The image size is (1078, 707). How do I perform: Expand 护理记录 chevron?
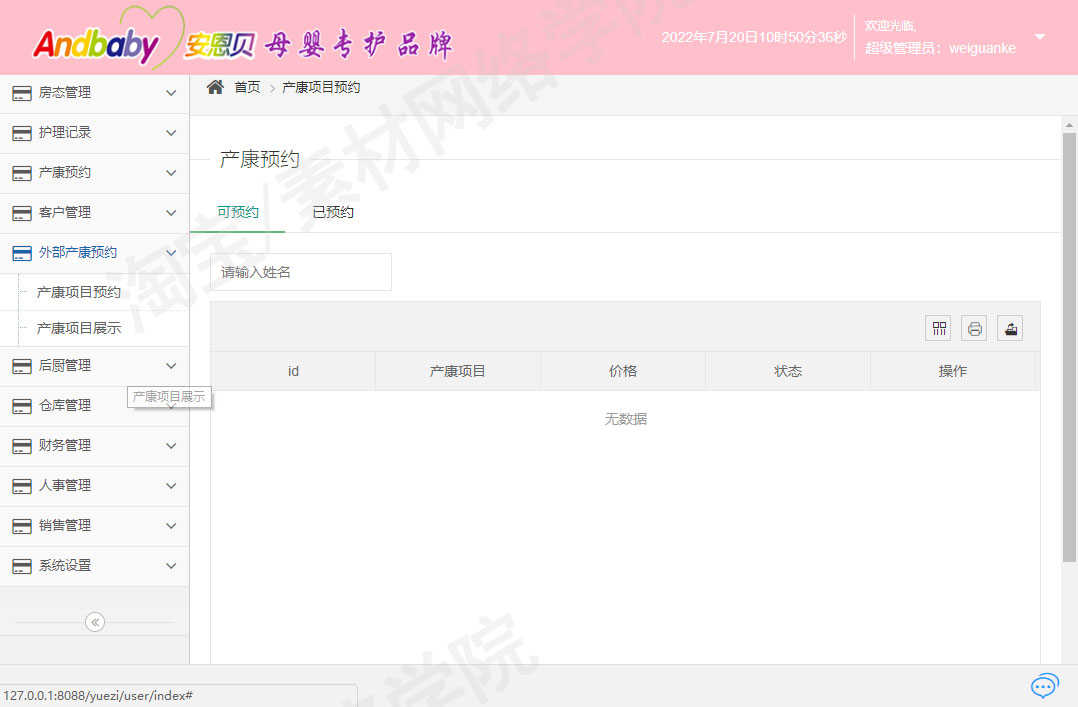(x=171, y=133)
